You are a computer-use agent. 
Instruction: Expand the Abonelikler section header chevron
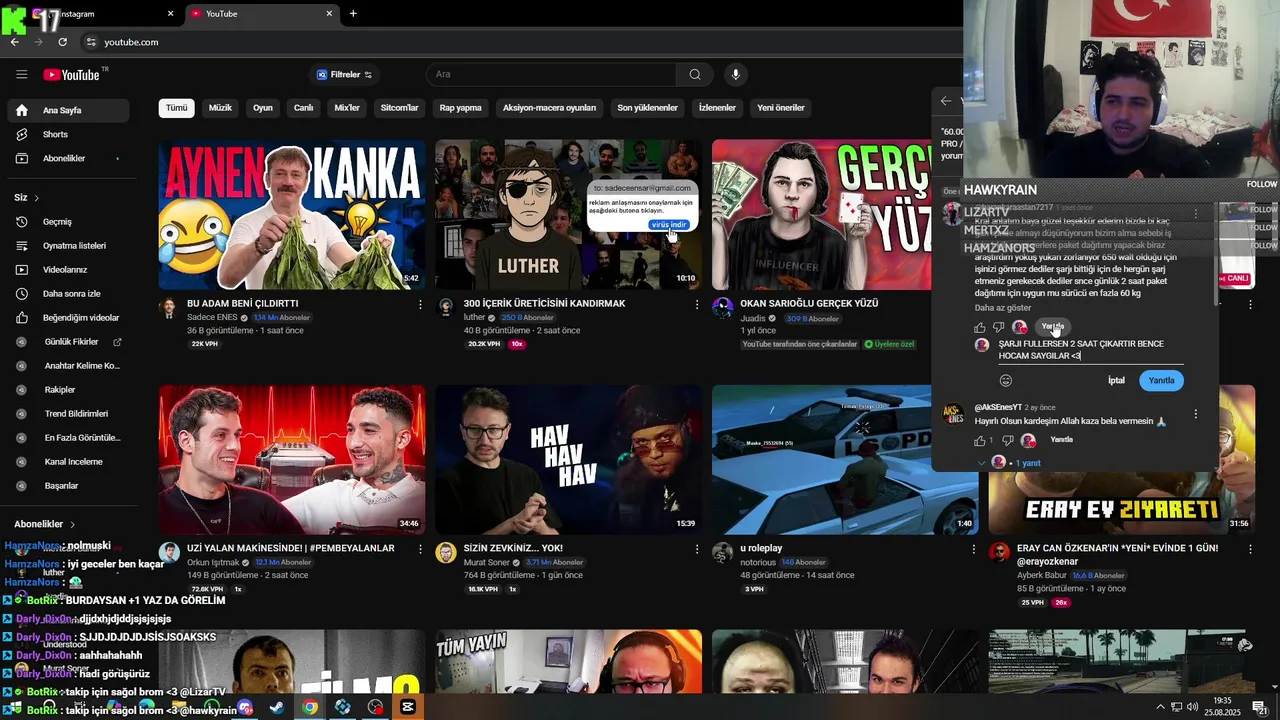72,524
